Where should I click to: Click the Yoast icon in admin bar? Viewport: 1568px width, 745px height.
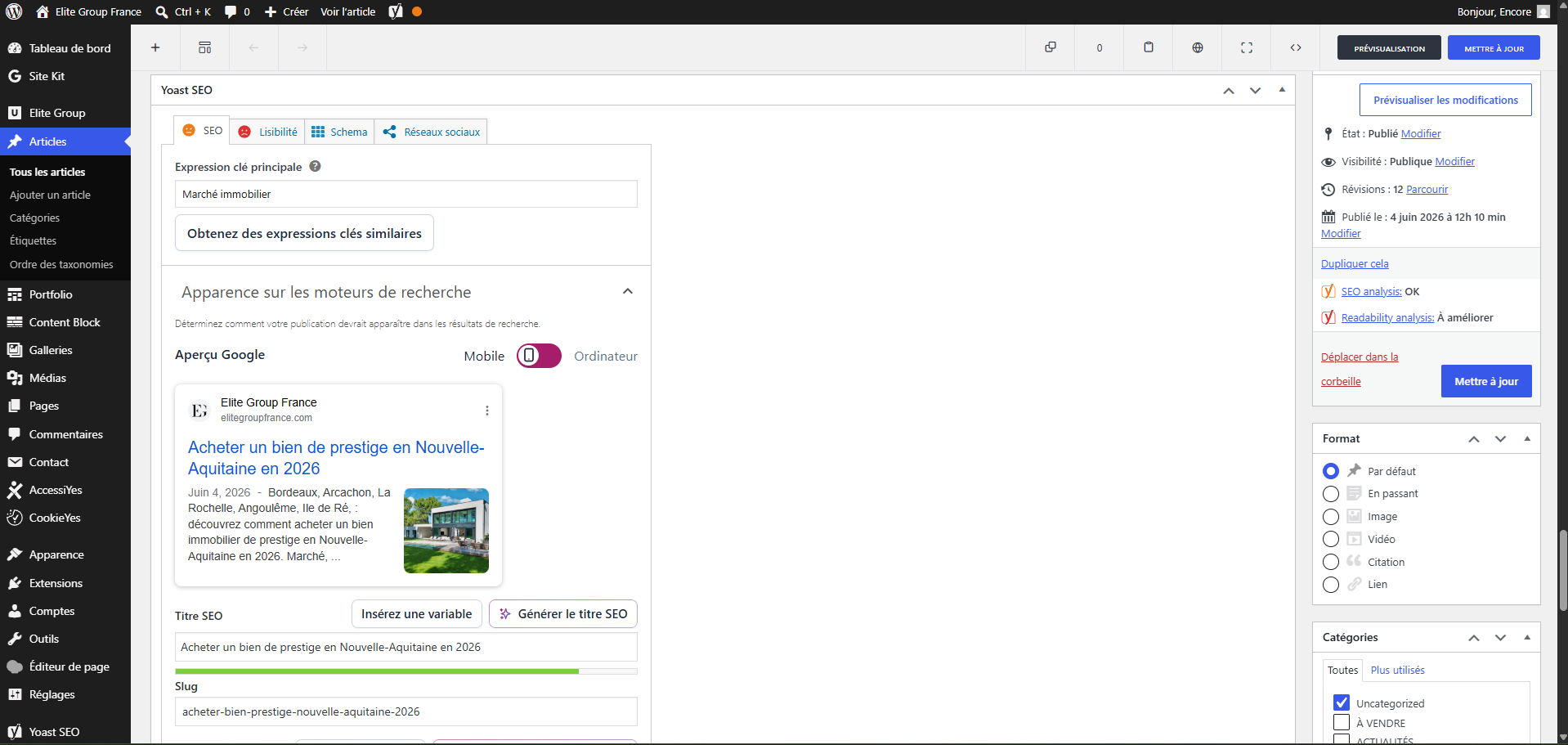click(396, 11)
